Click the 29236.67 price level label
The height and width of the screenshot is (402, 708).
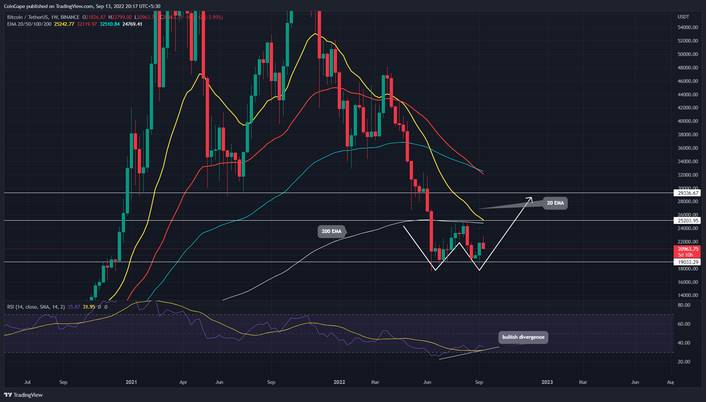(x=685, y=192)
